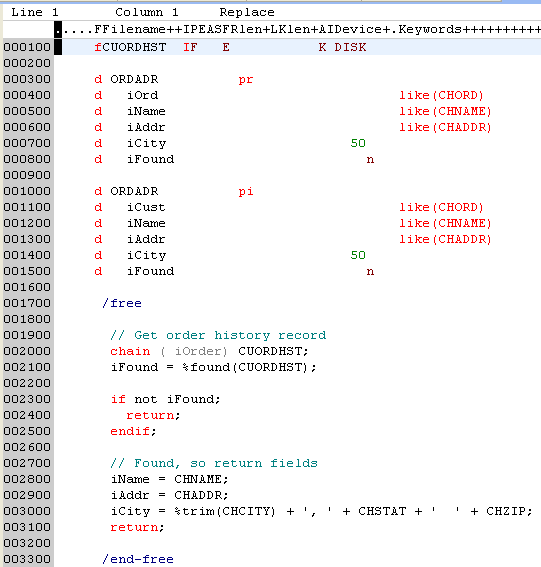The image size is (541, 567).
Task: Click the iCust parameter name
Action: [146, 207]
